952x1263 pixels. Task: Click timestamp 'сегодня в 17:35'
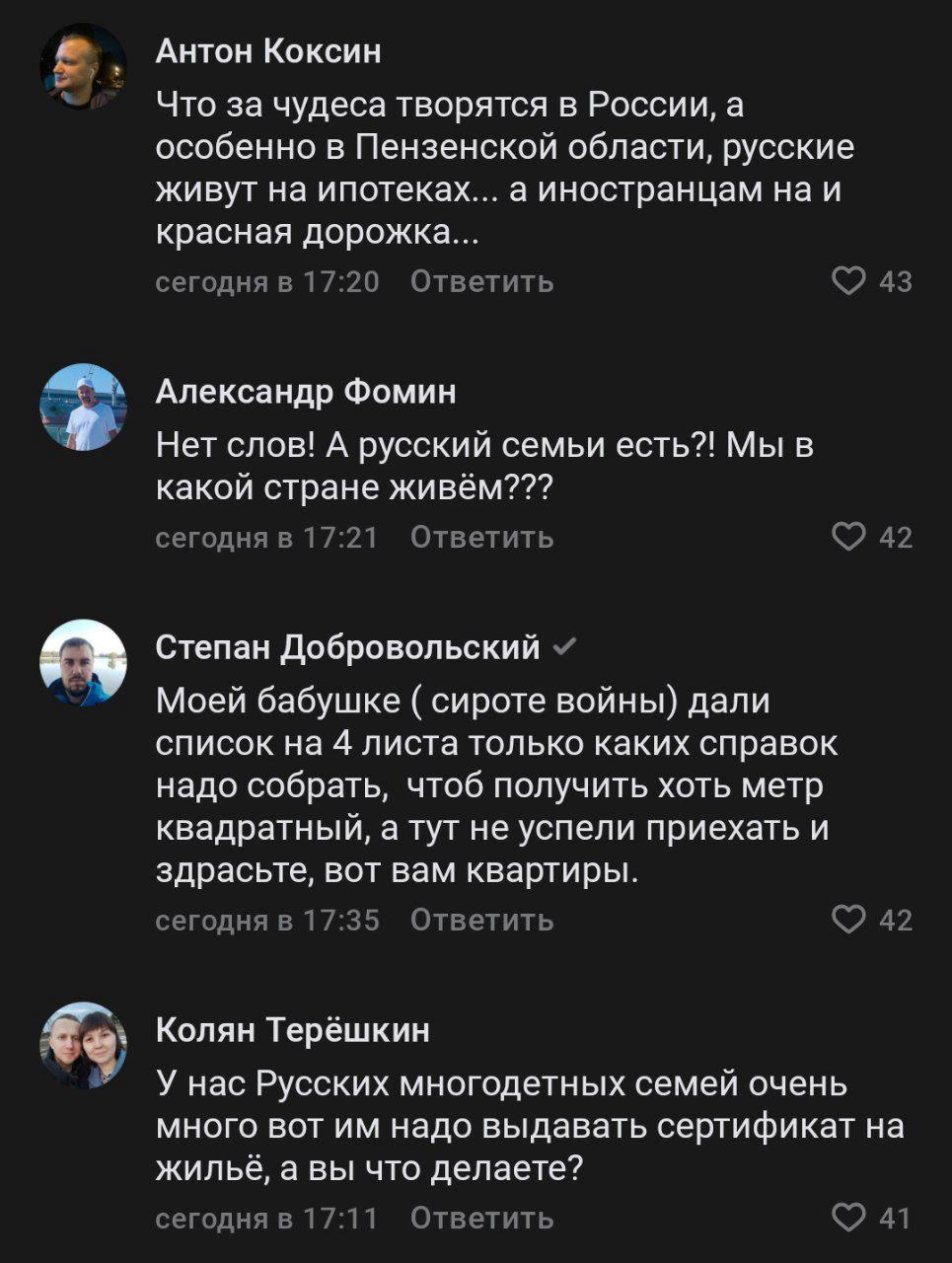(x=267, y=921)
